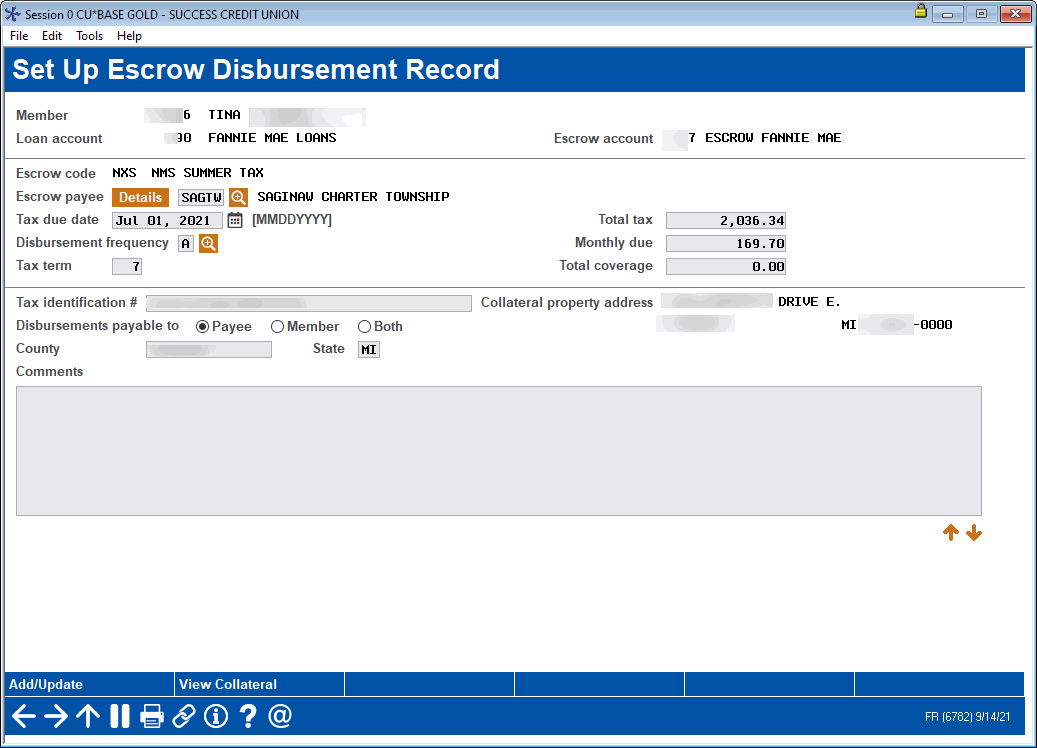
Task: Click the orange up arrow above the comments area
Action: click(x=951, y=532)
